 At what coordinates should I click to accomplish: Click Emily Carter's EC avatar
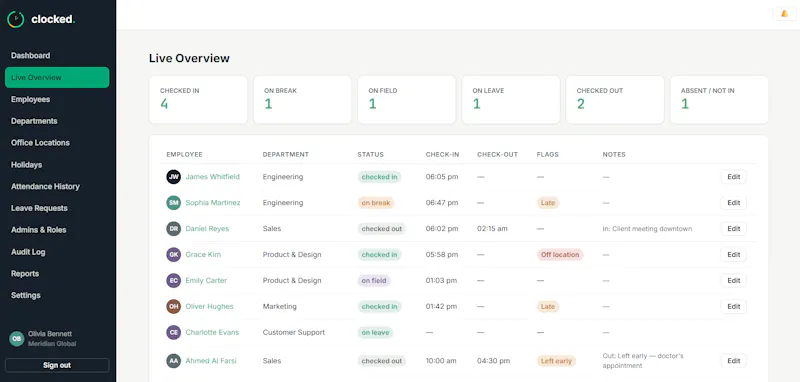tap(173, 281)
